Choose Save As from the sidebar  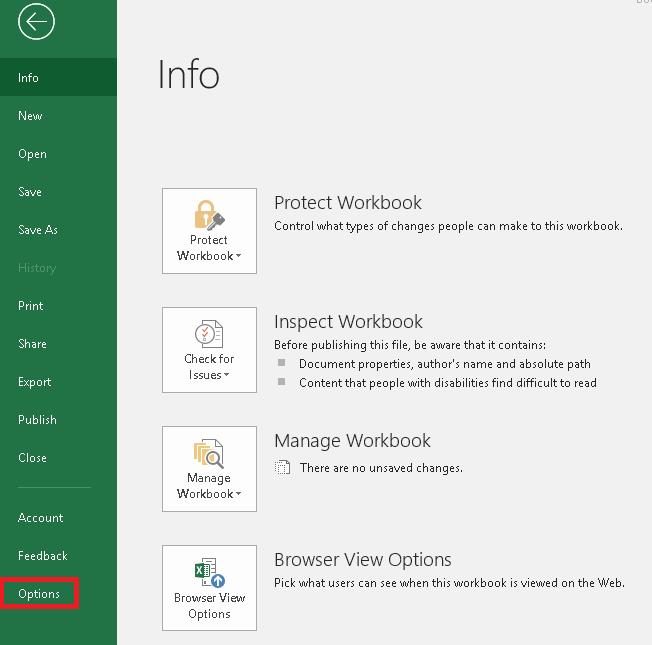pos(38,230)
